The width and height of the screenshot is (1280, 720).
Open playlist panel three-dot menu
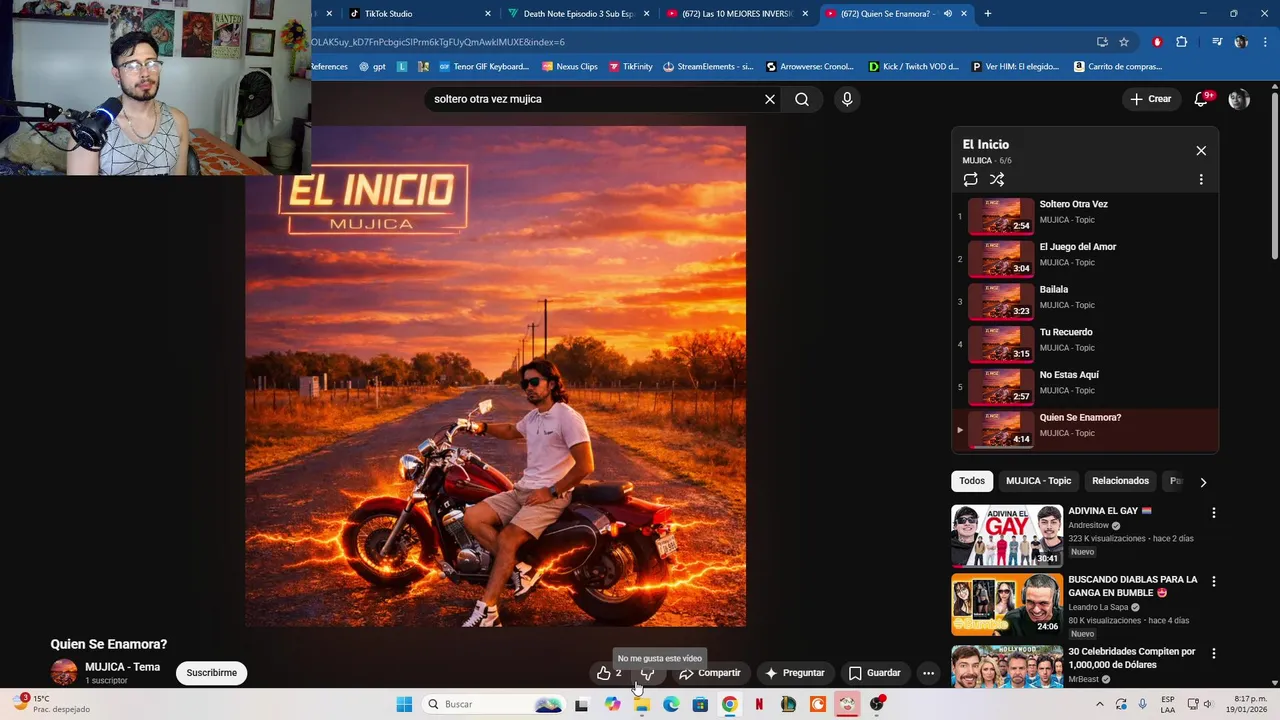[x=1201, y=179]
